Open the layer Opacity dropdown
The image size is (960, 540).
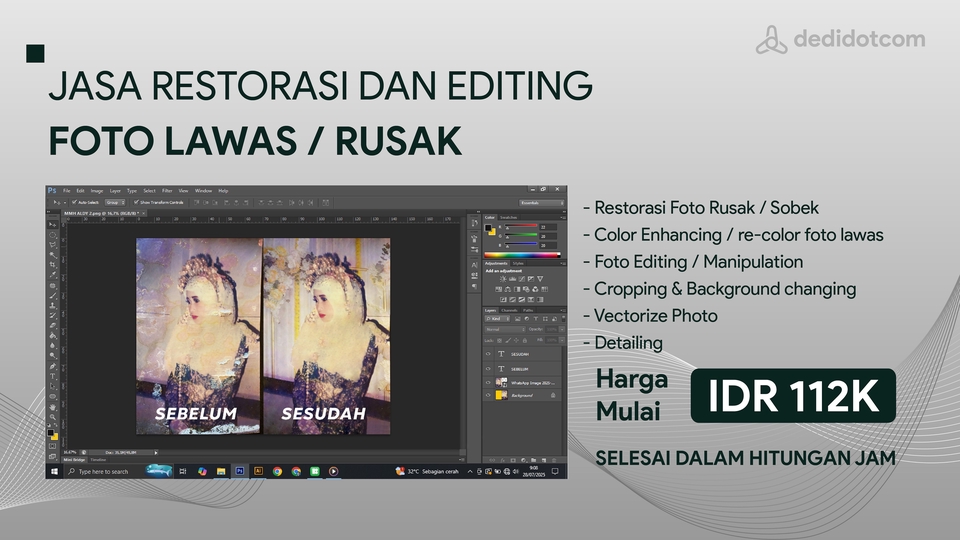click(562, 329)
